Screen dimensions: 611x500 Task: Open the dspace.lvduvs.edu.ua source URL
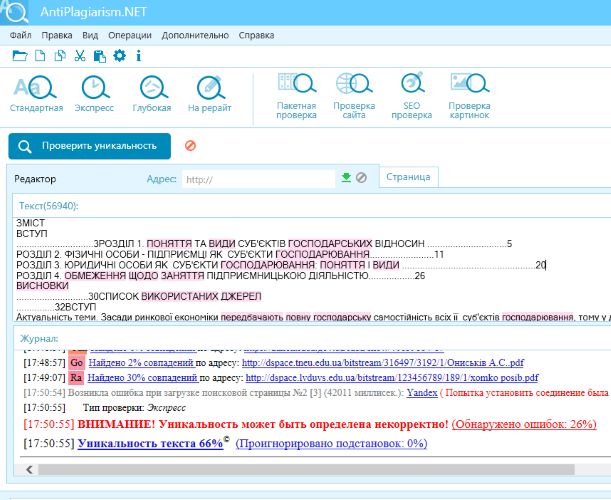pos(392,378)
